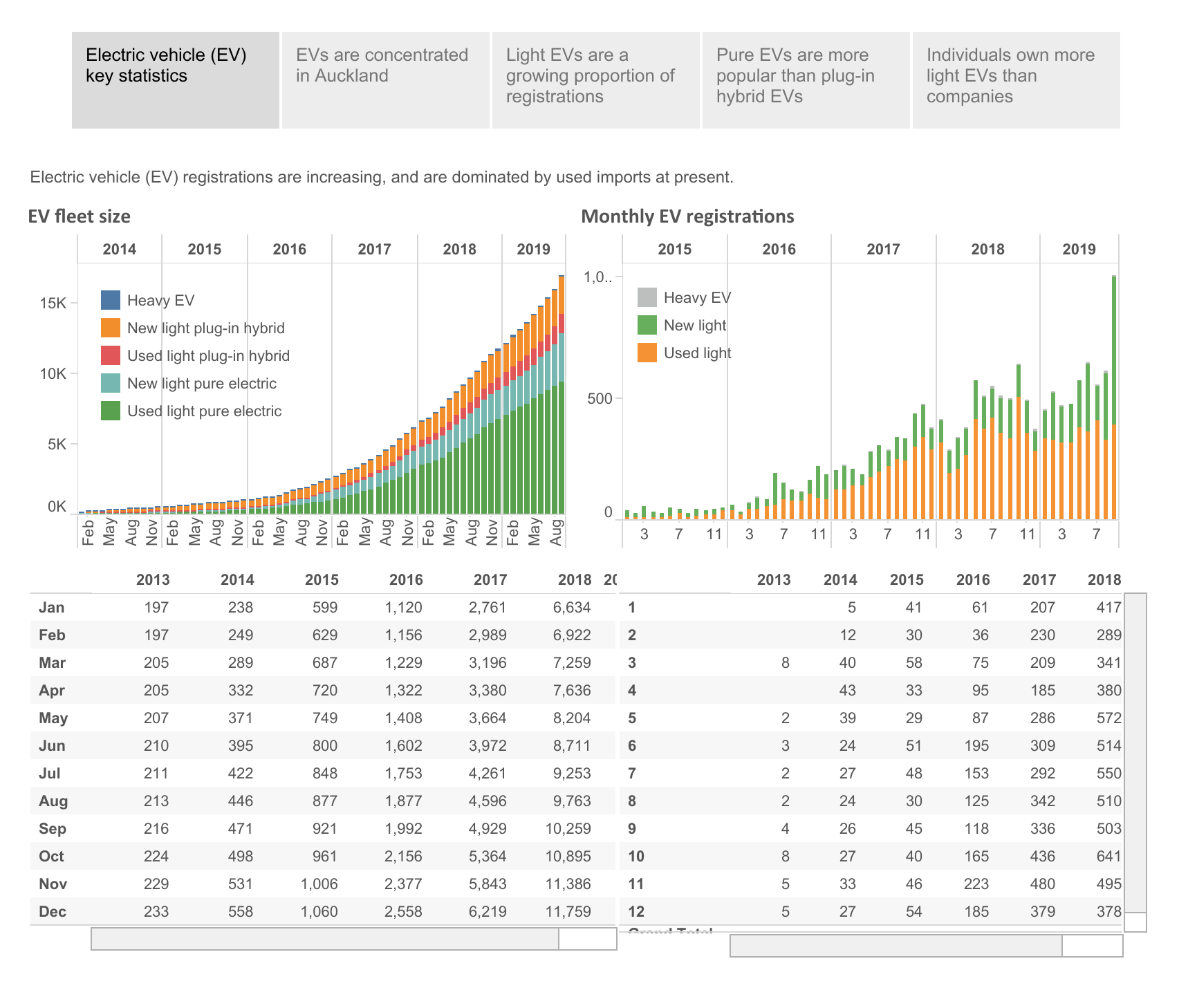Click the 2018 column header in registrations table
This screenshot has height=1008, width=1188.
pos(1104,580)
